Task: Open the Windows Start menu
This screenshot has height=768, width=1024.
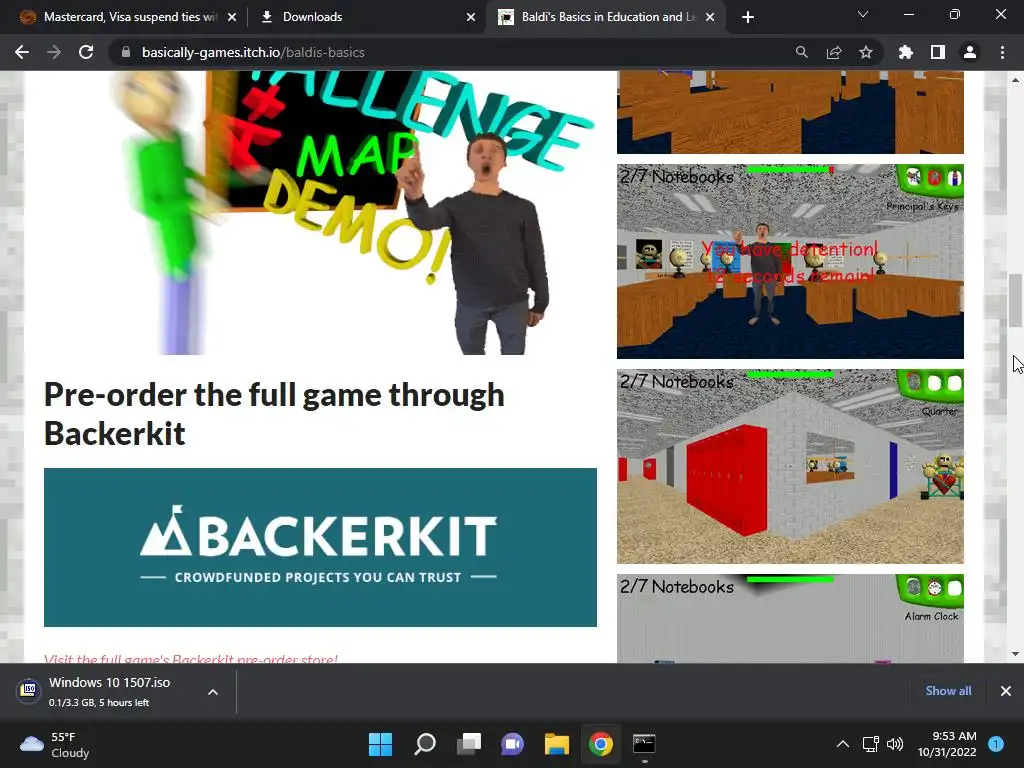Action: 380,744
